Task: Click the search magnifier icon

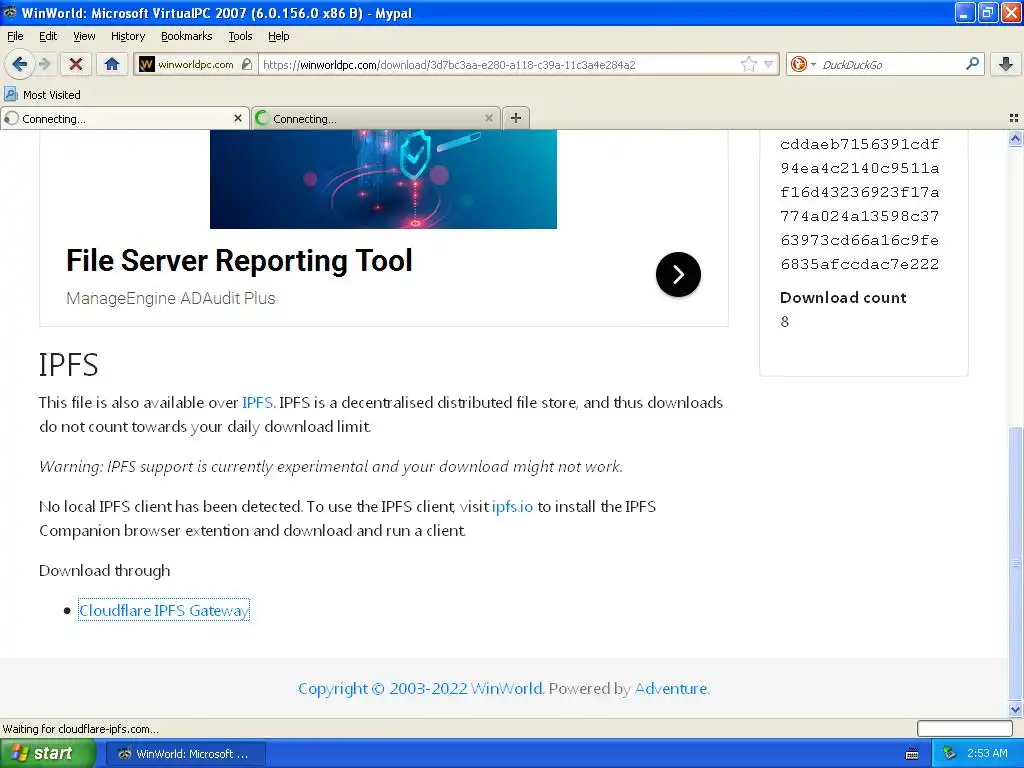Action: (972, 64)
